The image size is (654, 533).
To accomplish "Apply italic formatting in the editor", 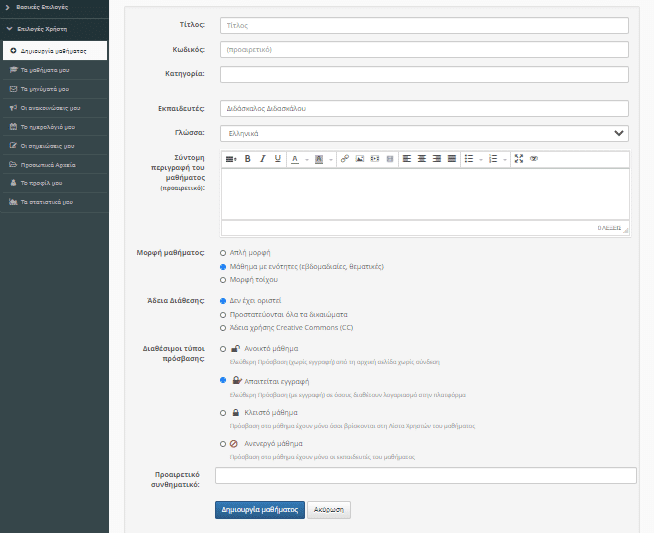I will pyautogui.click(x=263, y=159).
